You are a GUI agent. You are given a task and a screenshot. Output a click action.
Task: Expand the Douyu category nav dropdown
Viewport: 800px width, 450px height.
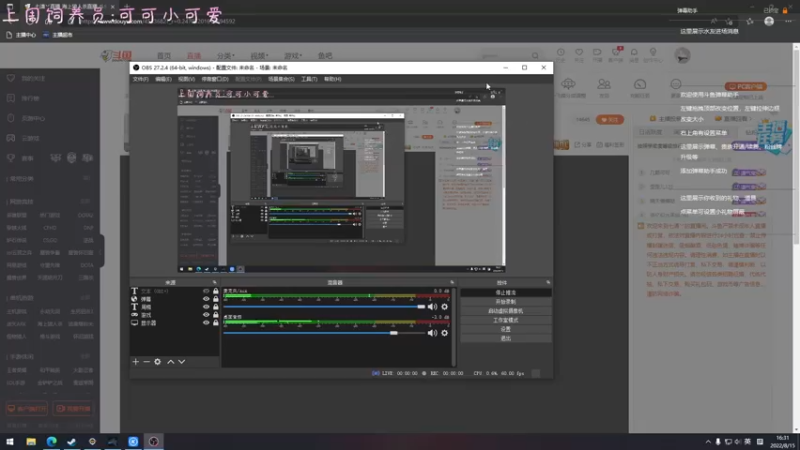click(x=226, y=56)
